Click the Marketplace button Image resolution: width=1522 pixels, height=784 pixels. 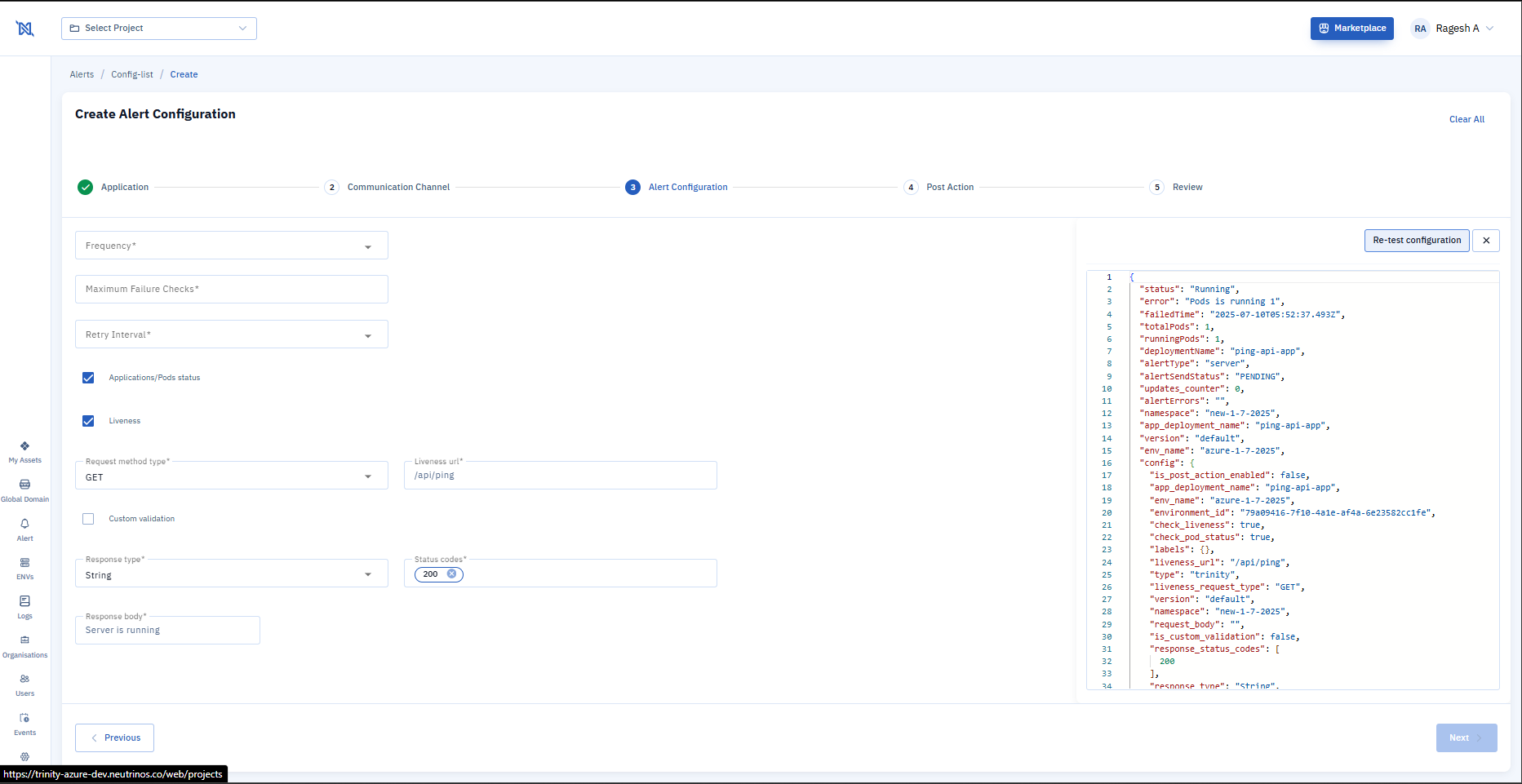1352,29
